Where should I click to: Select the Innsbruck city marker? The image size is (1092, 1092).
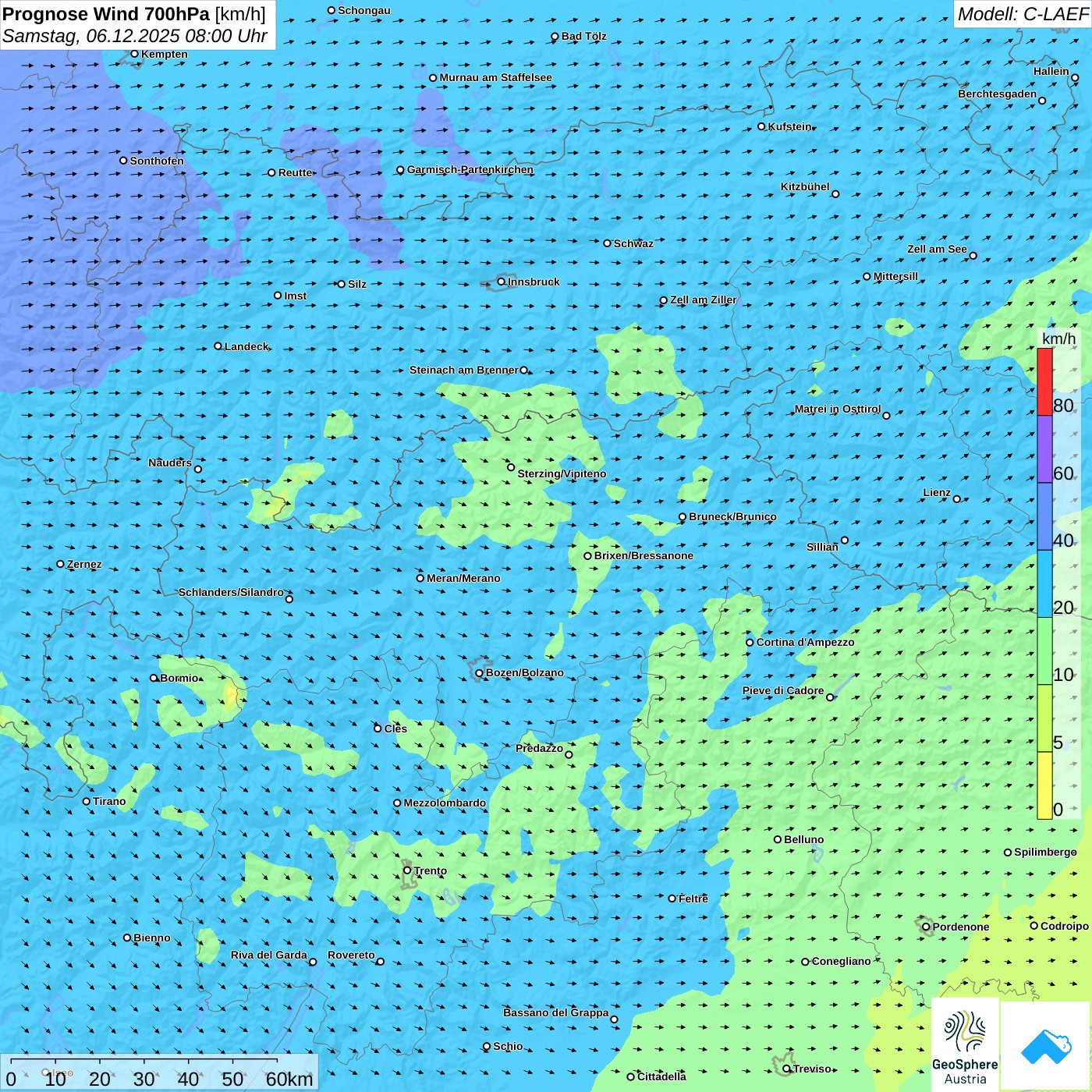click(x=502, y=282)
